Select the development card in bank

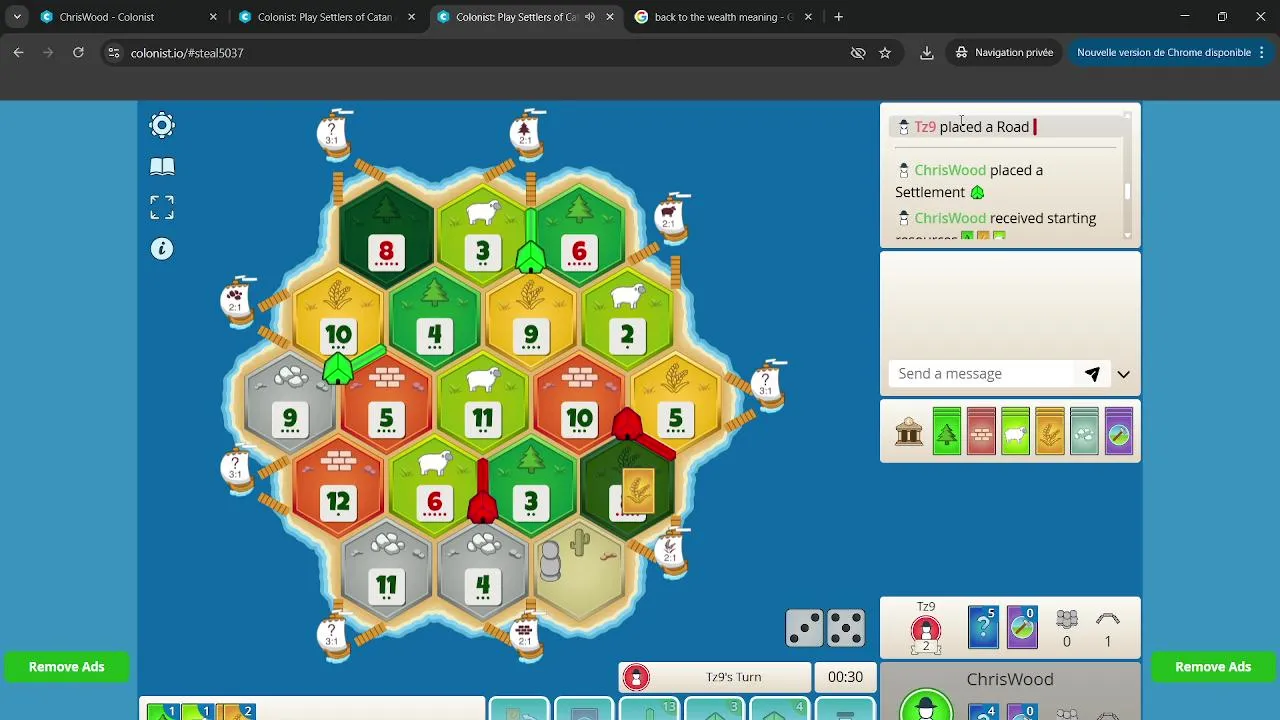pyautogui.click(x=1119, y=432)
